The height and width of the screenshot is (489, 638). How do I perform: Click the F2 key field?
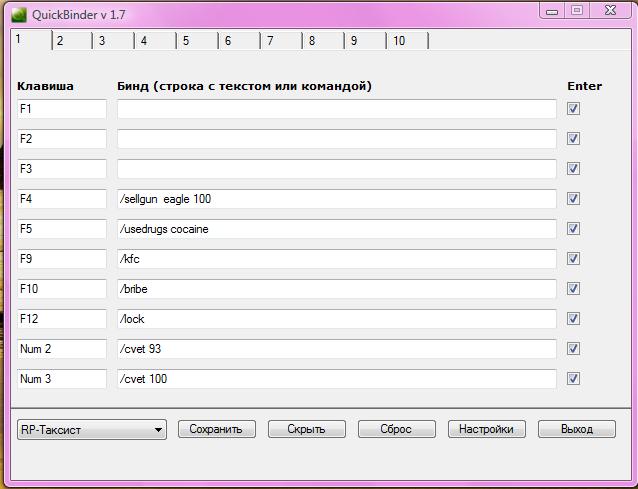62,139
